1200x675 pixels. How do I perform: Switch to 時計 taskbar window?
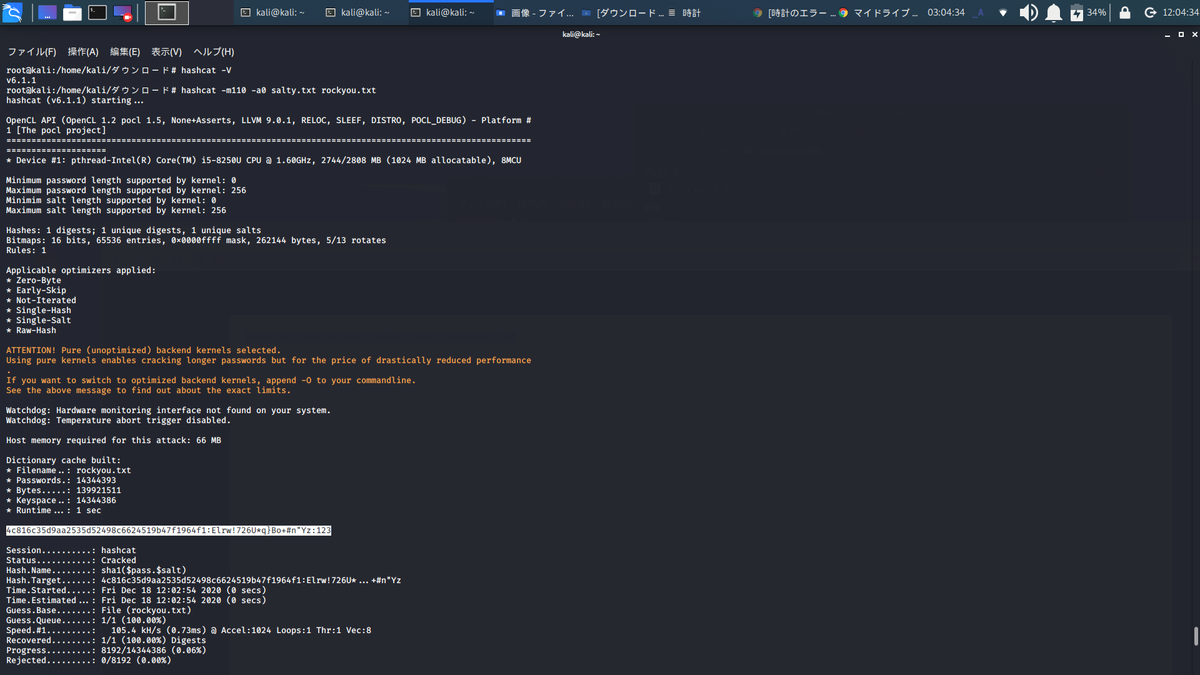coord(706,13)
